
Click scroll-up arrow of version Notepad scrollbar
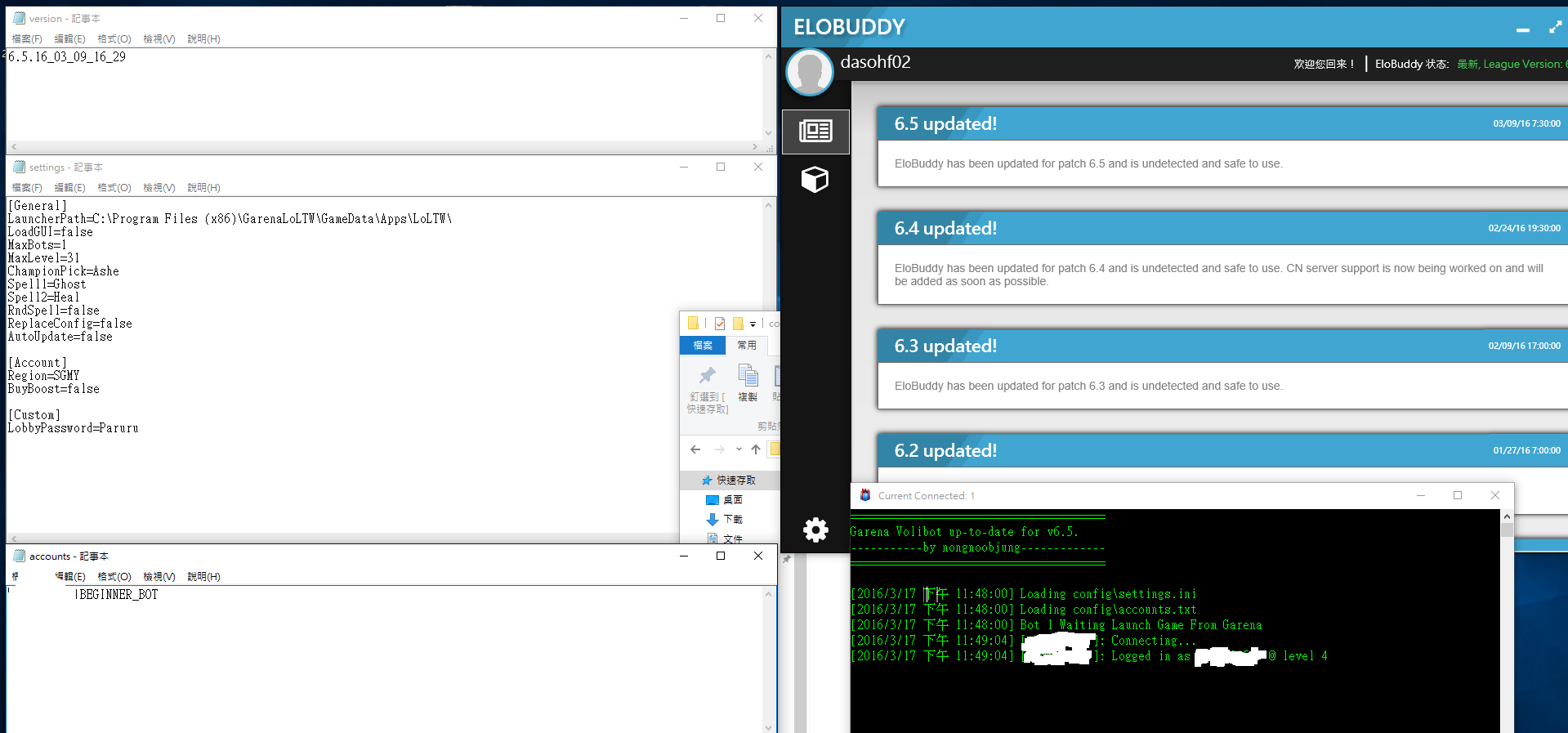pyautogui.click(x=768, y=56)
